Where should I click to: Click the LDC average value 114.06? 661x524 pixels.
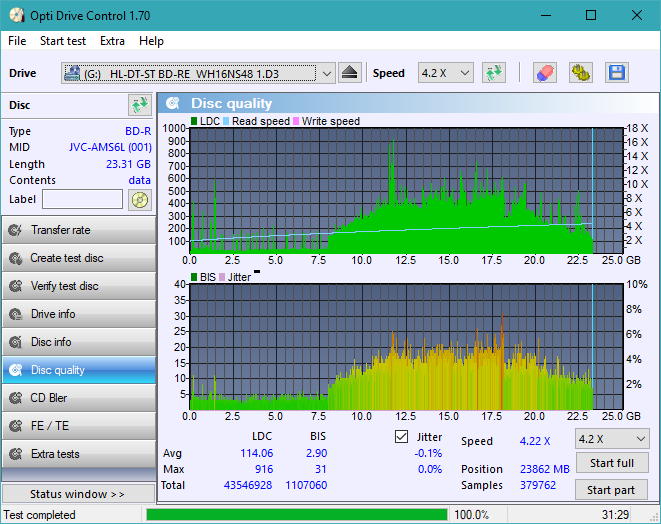(x=257, y=453)
